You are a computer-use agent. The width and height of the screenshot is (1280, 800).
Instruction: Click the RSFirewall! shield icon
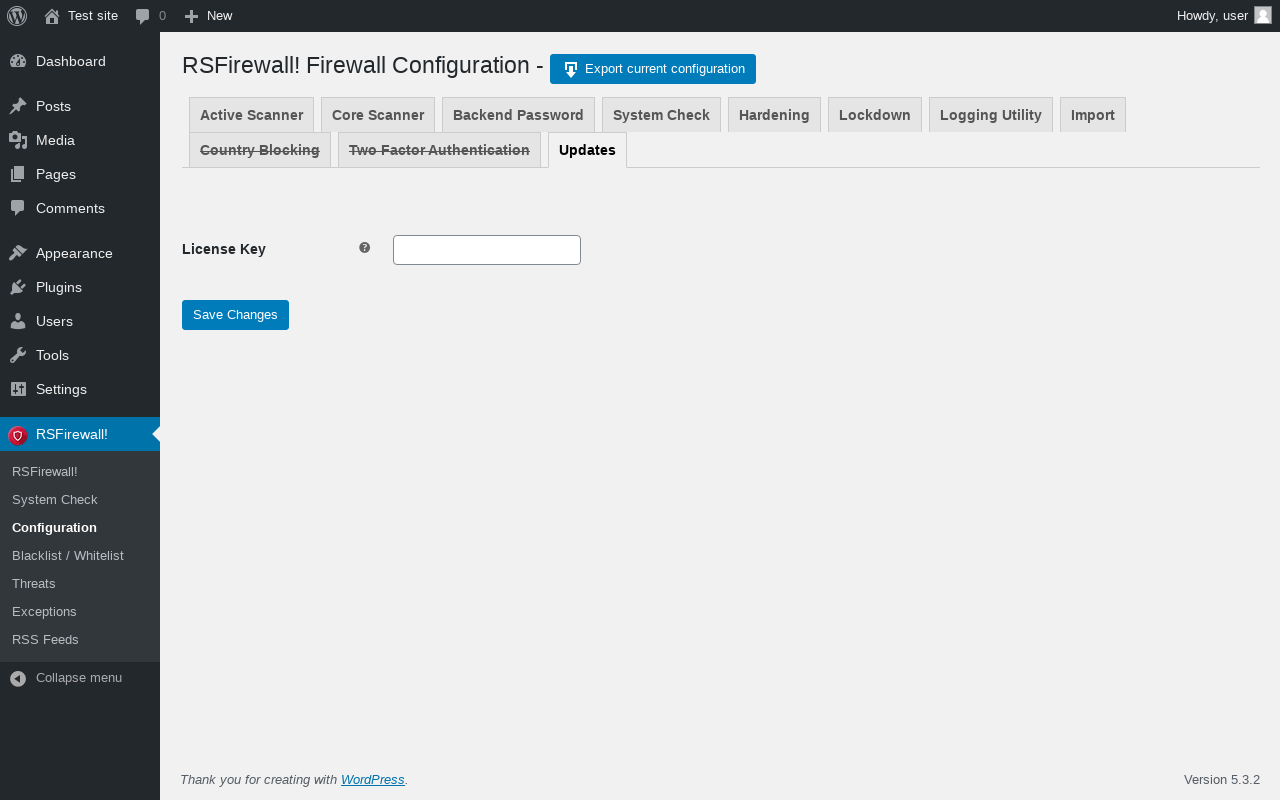click(x=18, y=435)
